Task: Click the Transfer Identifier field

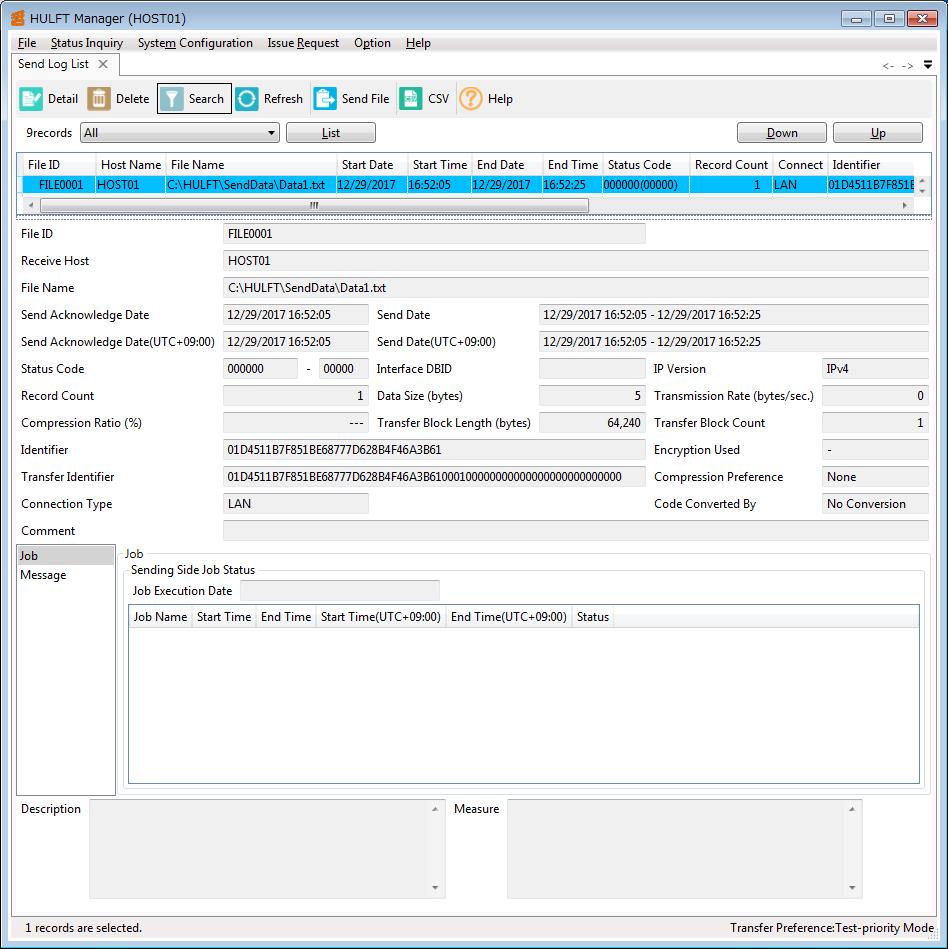Action: point(434,477)
